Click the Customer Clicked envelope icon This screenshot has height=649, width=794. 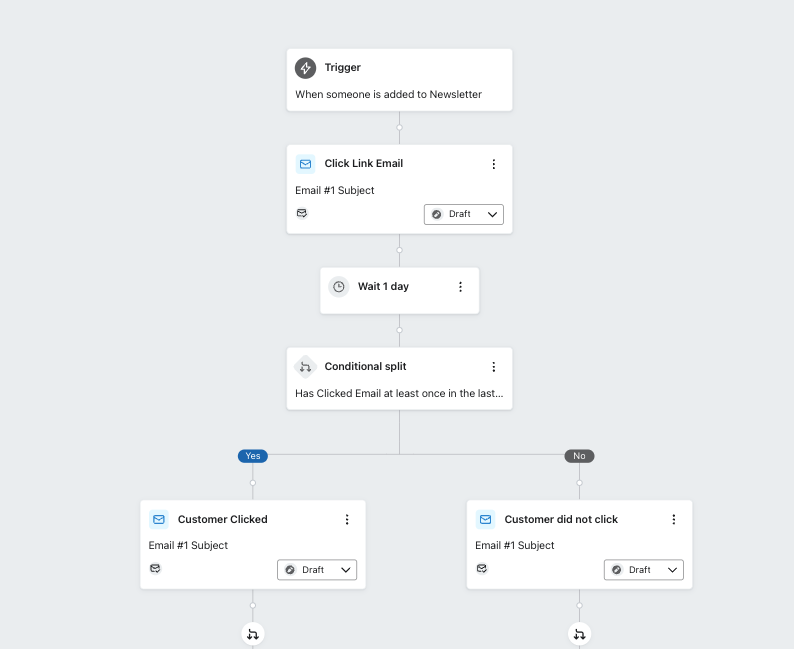tap(158, 520)
